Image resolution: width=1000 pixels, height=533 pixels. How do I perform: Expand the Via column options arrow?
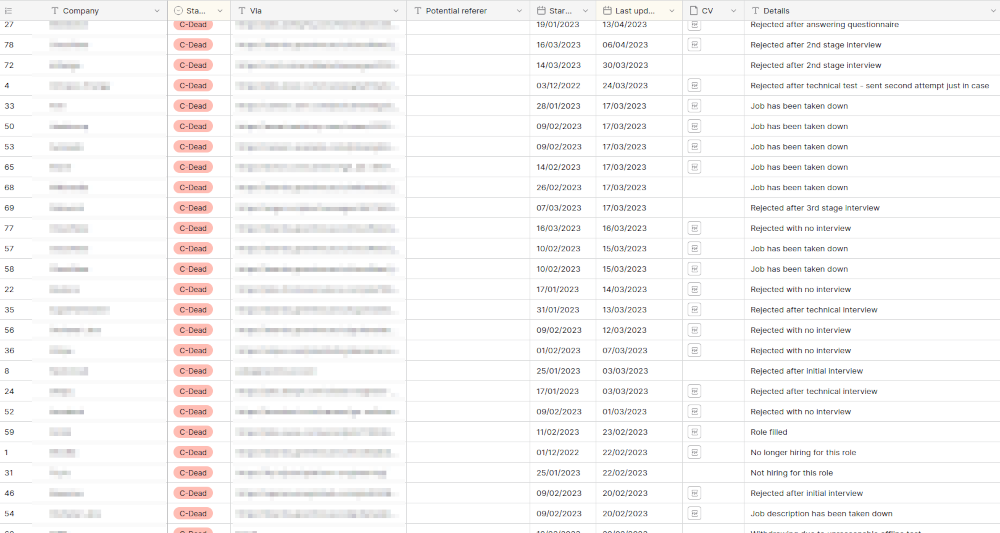395,11
